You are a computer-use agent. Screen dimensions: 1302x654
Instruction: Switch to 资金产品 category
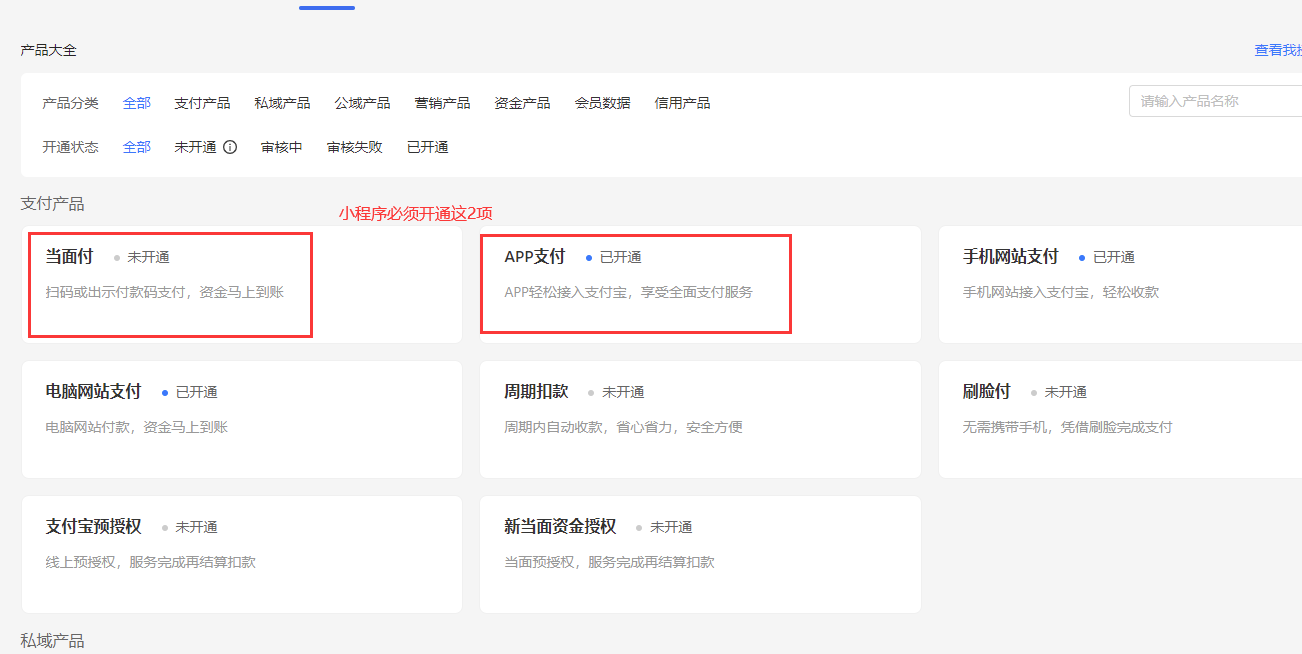tap(522, 103)
